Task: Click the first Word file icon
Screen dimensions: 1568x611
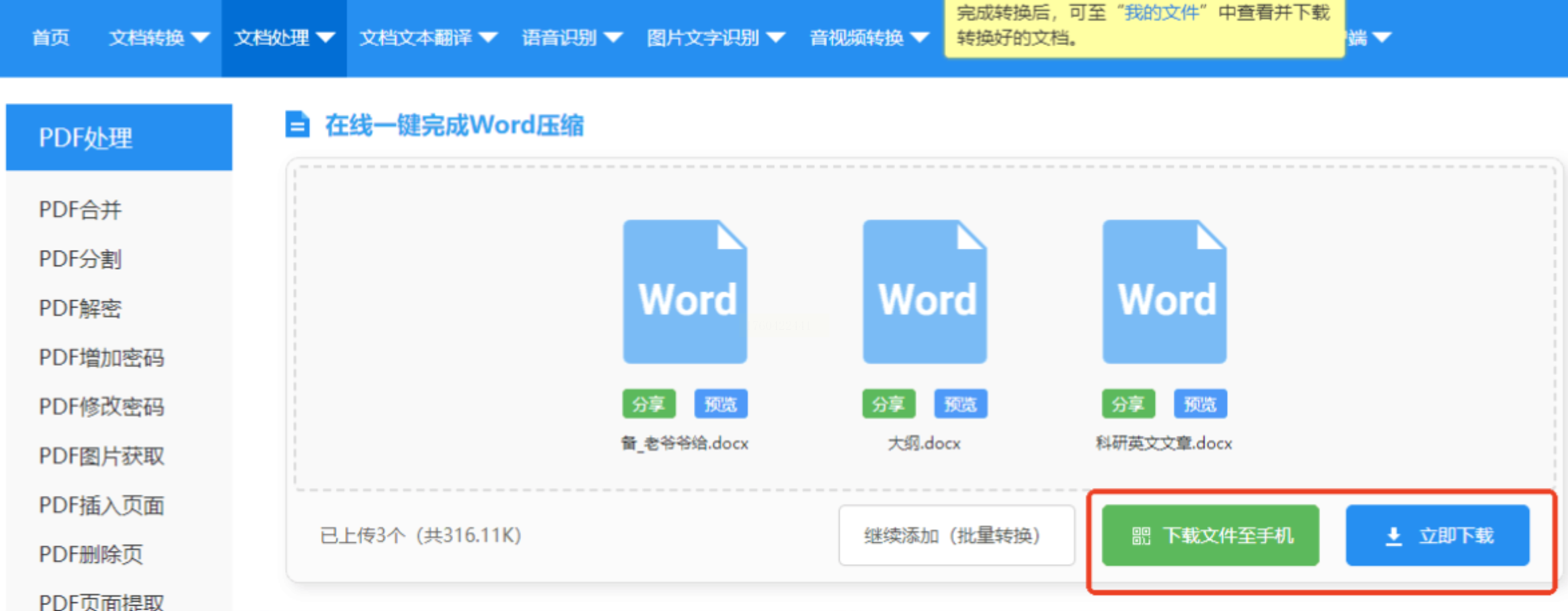Action: pos(685,292)
